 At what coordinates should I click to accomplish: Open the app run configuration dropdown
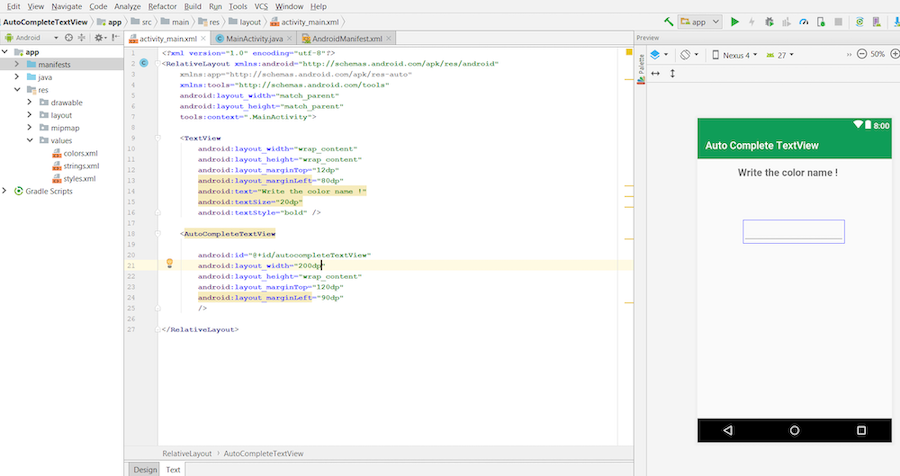(x=699, y=21)
